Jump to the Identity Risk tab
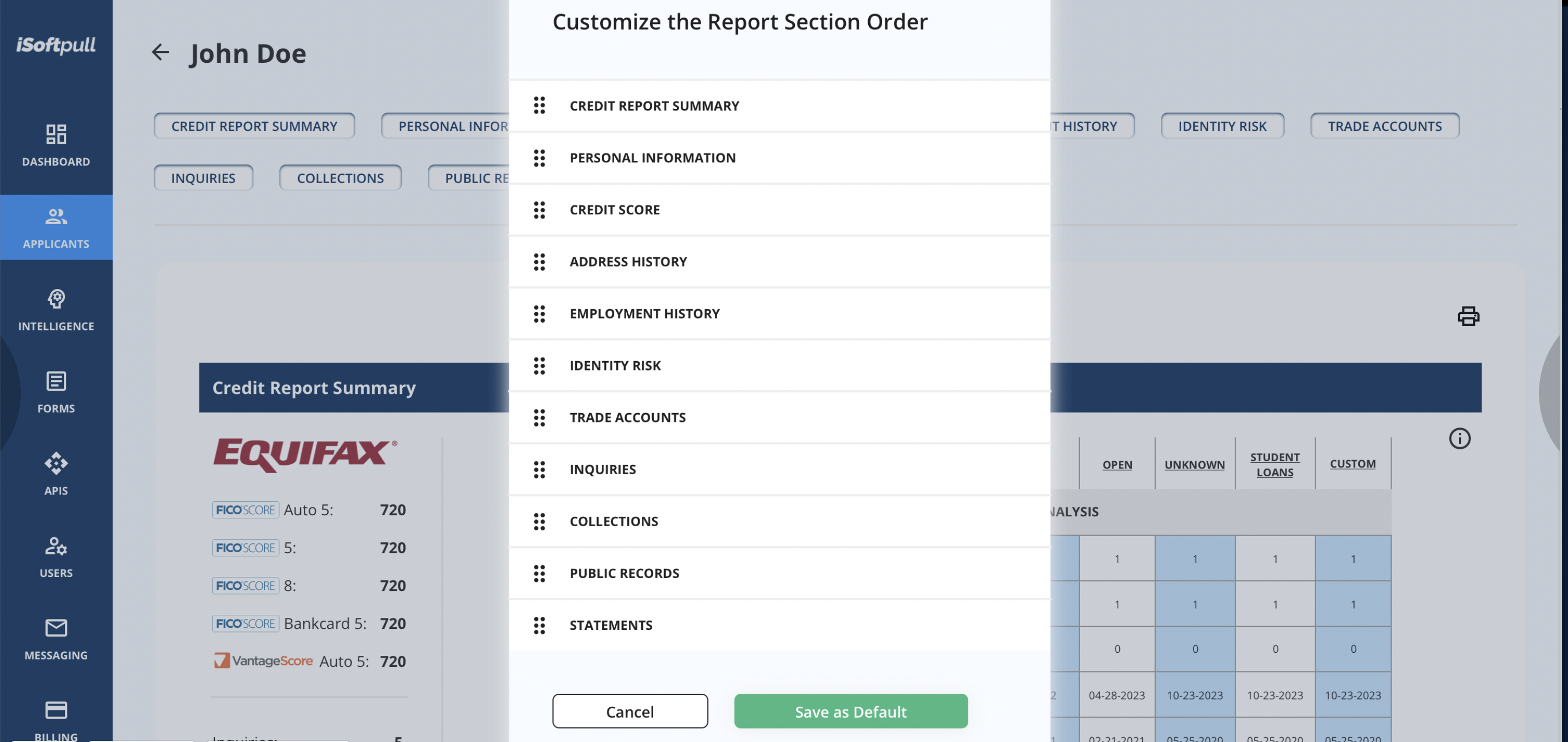1568x742 pixels. pos(1222,125)
